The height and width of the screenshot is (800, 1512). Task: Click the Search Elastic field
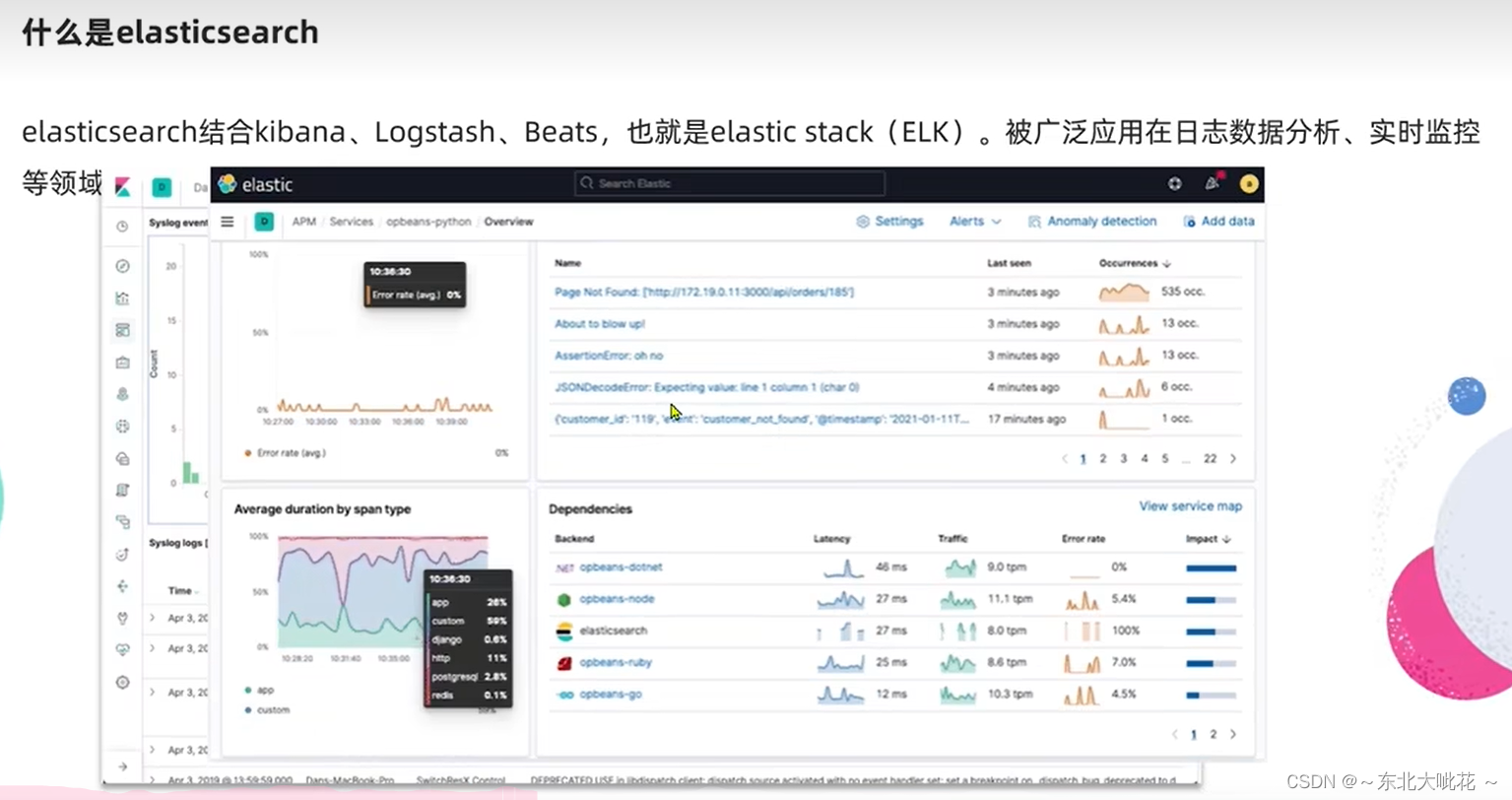729,183
